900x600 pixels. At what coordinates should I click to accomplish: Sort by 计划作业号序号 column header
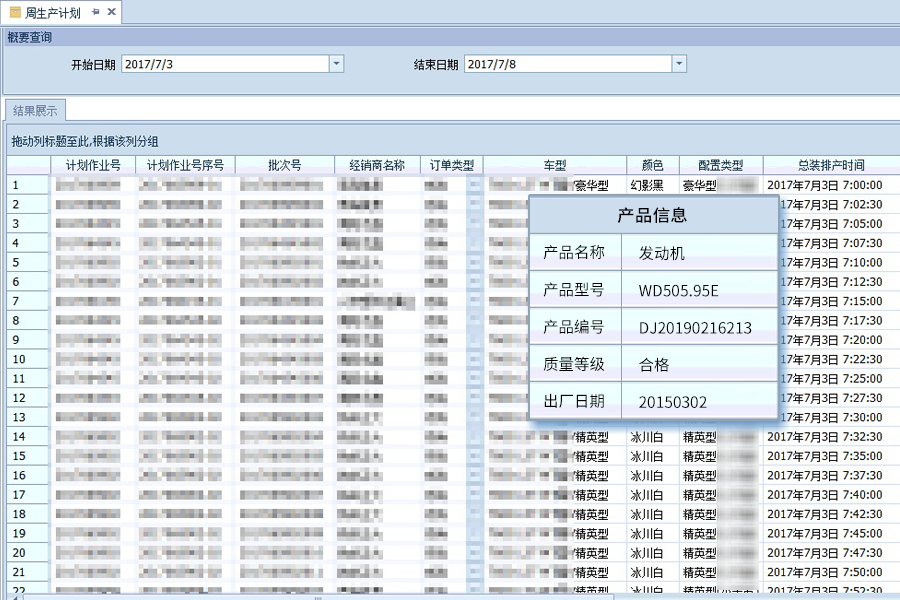(x=185, y=165)
